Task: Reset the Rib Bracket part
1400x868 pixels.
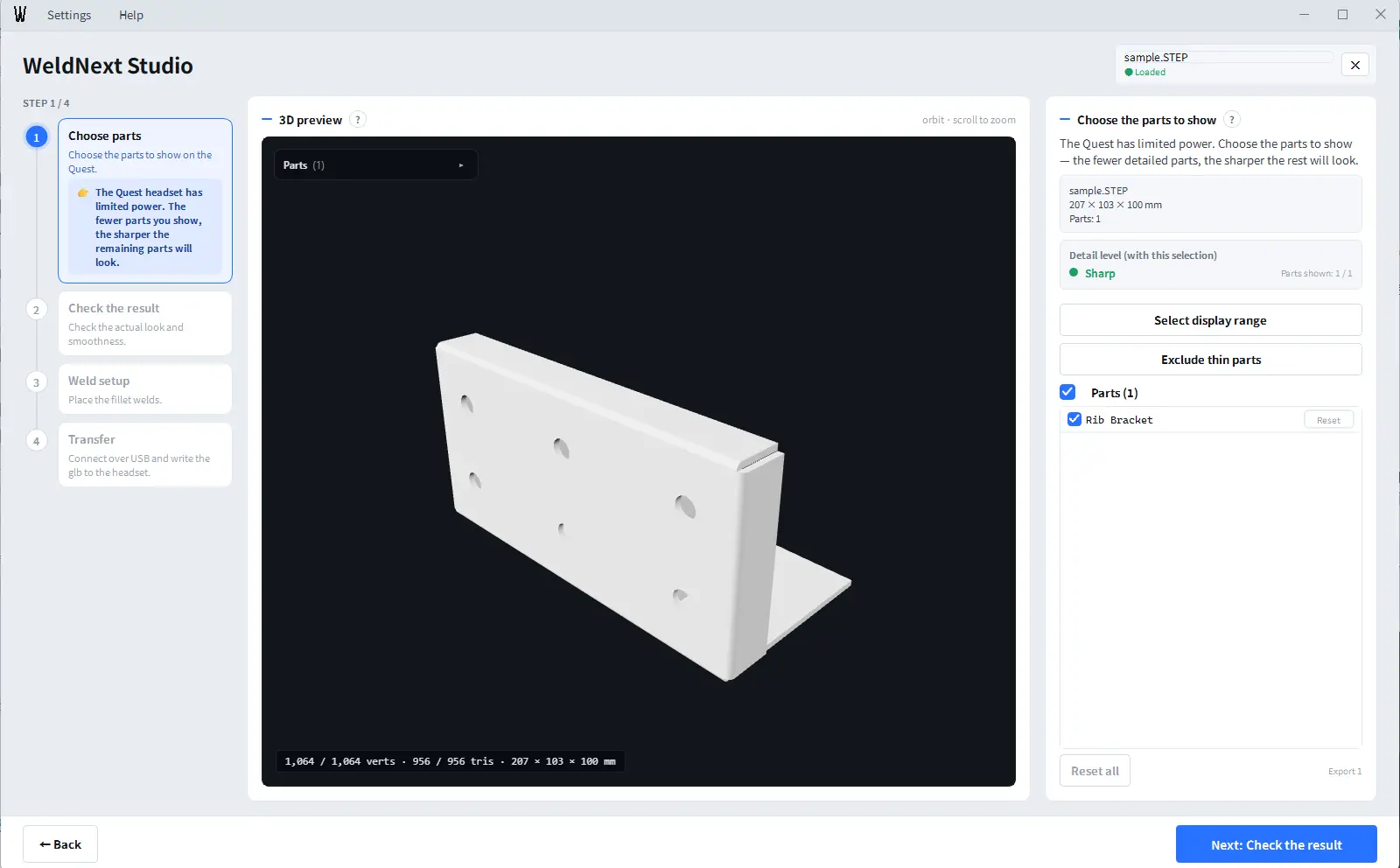Action: pos(1328,420)
